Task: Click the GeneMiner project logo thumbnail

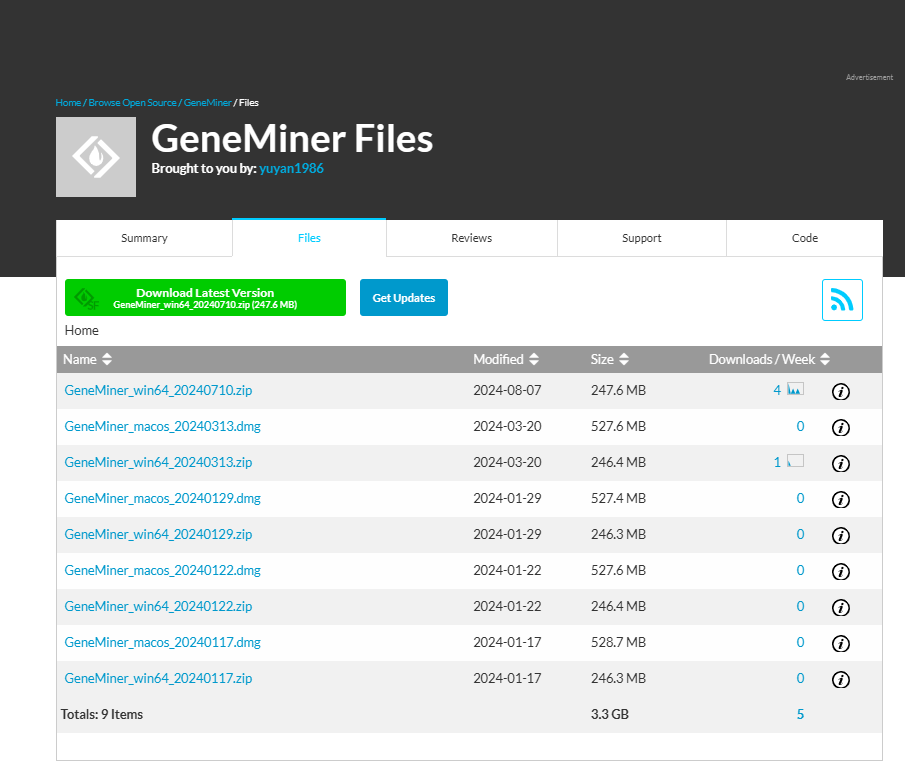Action: point(96,157)
